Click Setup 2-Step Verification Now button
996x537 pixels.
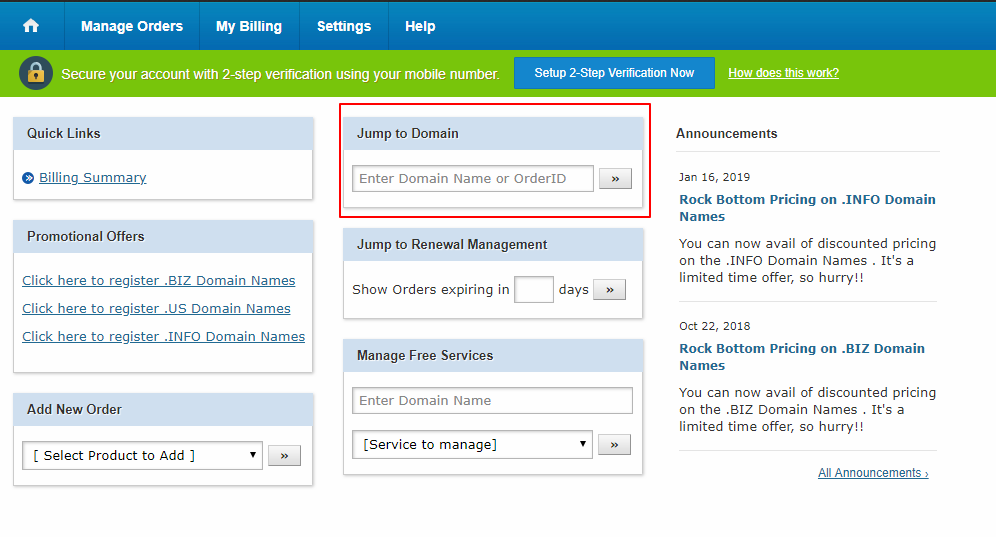point(614,73)
